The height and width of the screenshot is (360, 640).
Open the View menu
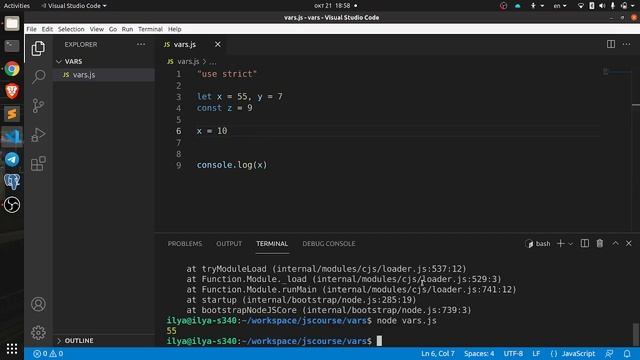pos(97,29)
